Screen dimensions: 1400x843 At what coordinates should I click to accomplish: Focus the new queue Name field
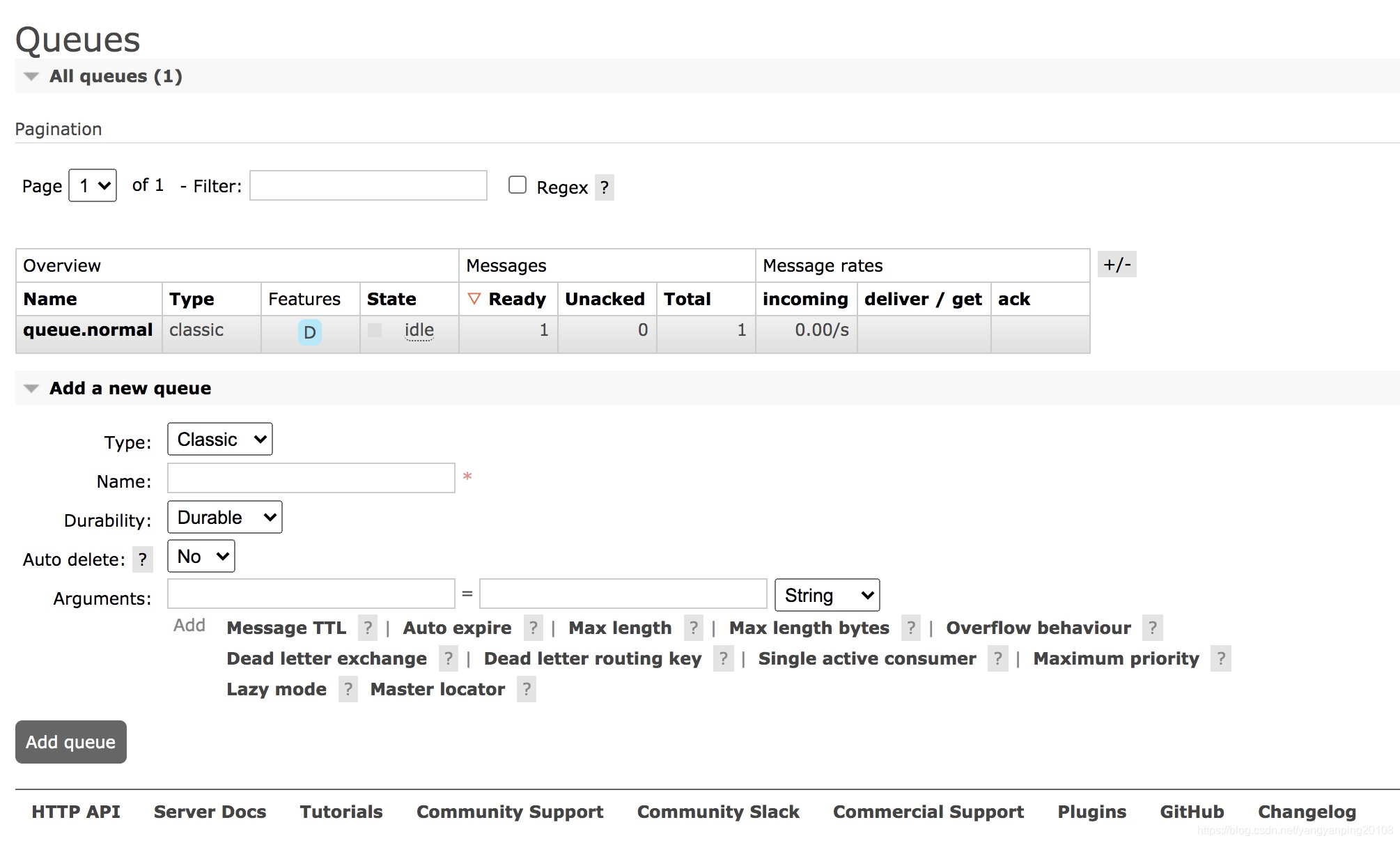click(x=311, y=478)
